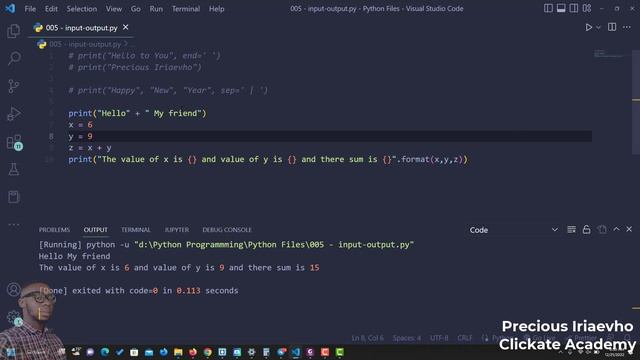Switch to the TERMINAL panel tab

click(136, 230)
